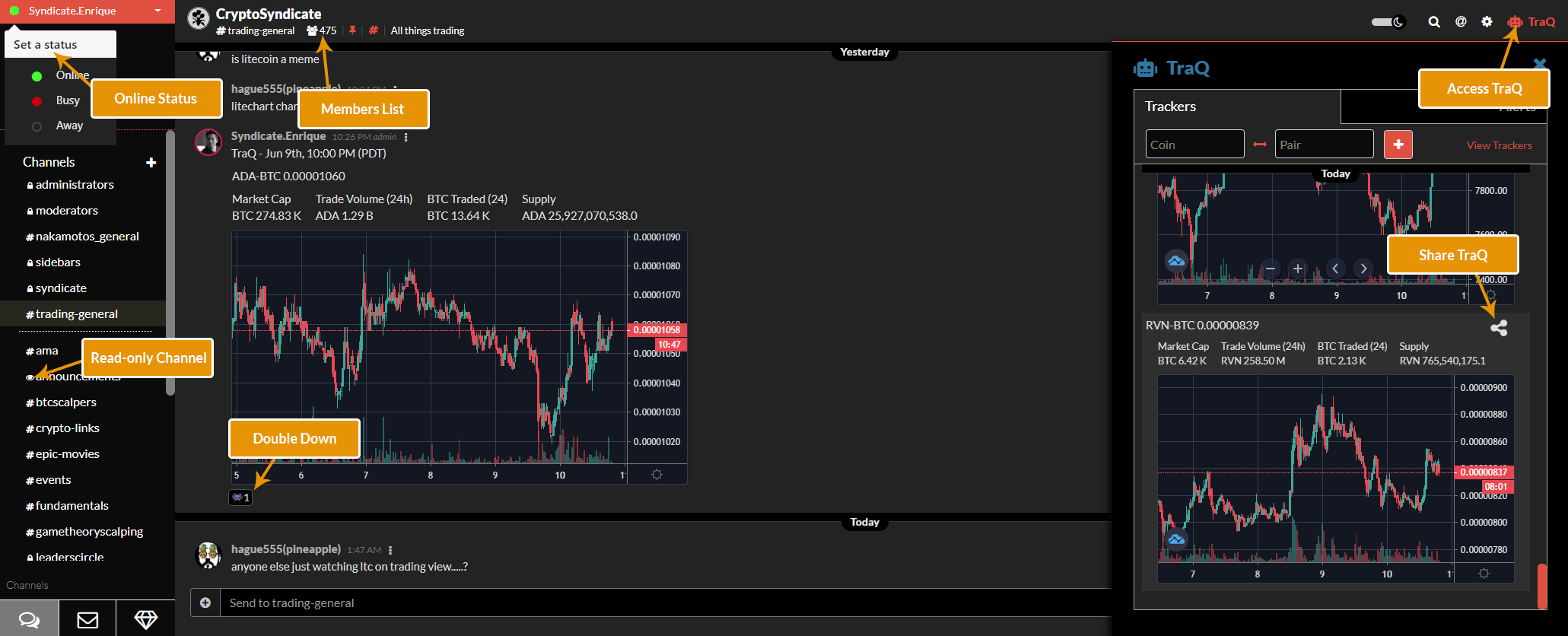Viewport: 1568px width, 636px height.
Task: Open message options for Syndicate.Enrique's TraQ post
Action: [406, 137]
